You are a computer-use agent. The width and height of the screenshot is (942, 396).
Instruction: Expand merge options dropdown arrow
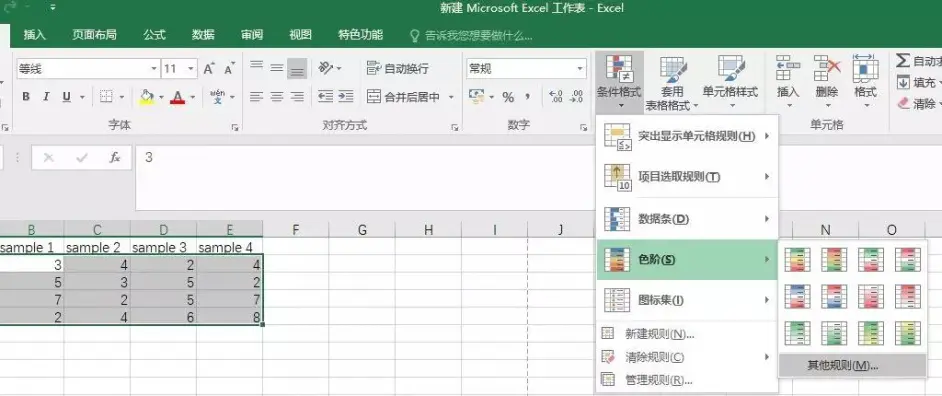[451, 97]
